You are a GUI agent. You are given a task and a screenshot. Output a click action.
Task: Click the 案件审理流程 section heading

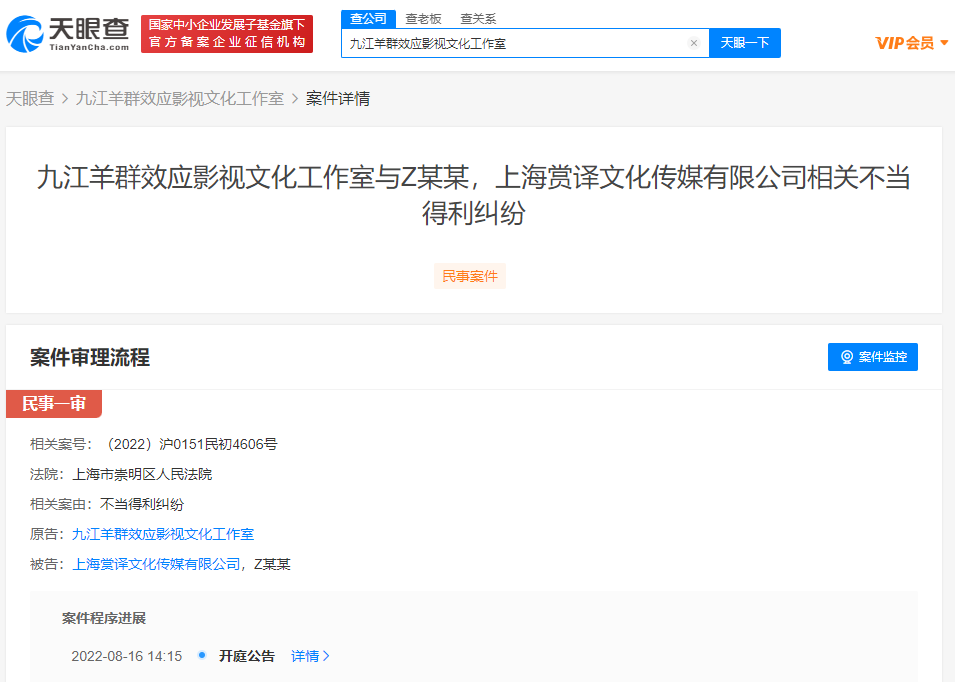point(90,357)
